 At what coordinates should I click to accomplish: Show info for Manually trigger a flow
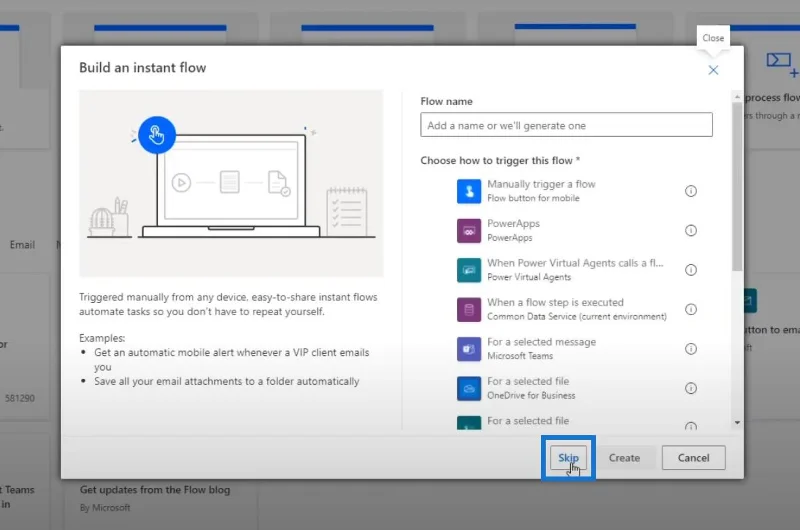[x=690, y=191]
